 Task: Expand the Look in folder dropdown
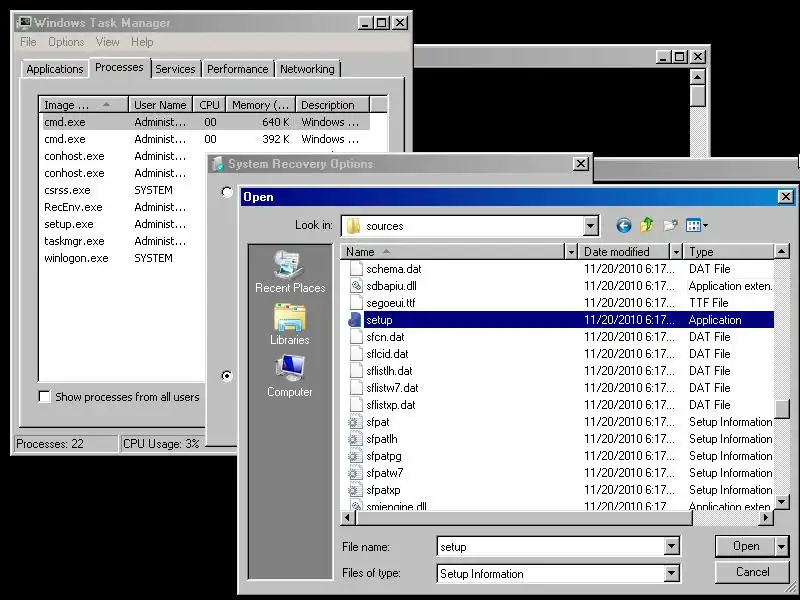click(590, 226)
